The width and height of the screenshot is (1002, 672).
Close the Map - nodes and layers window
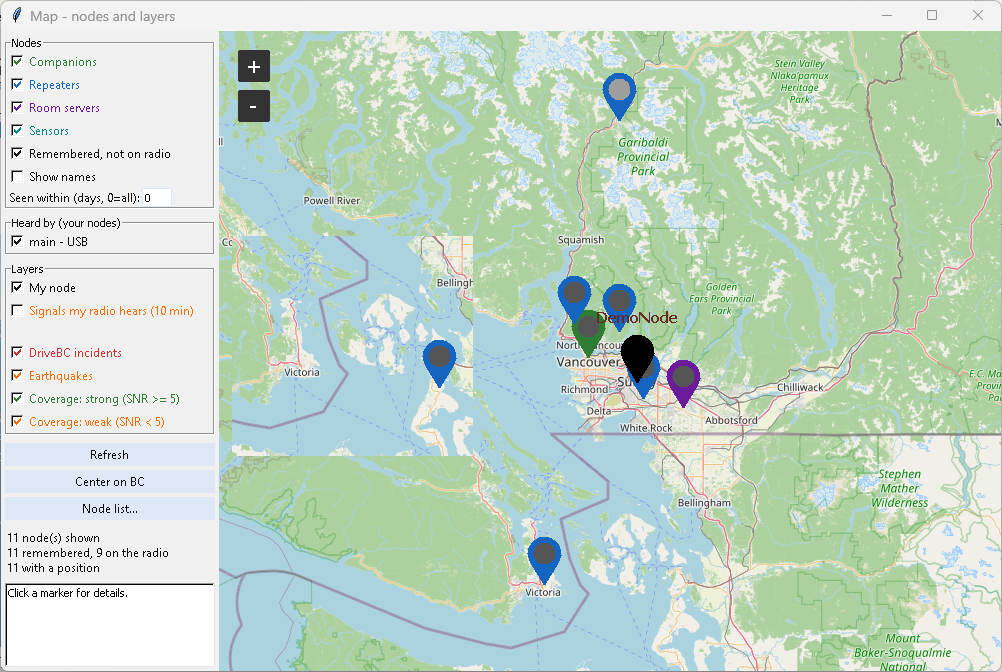coord(978,15)
